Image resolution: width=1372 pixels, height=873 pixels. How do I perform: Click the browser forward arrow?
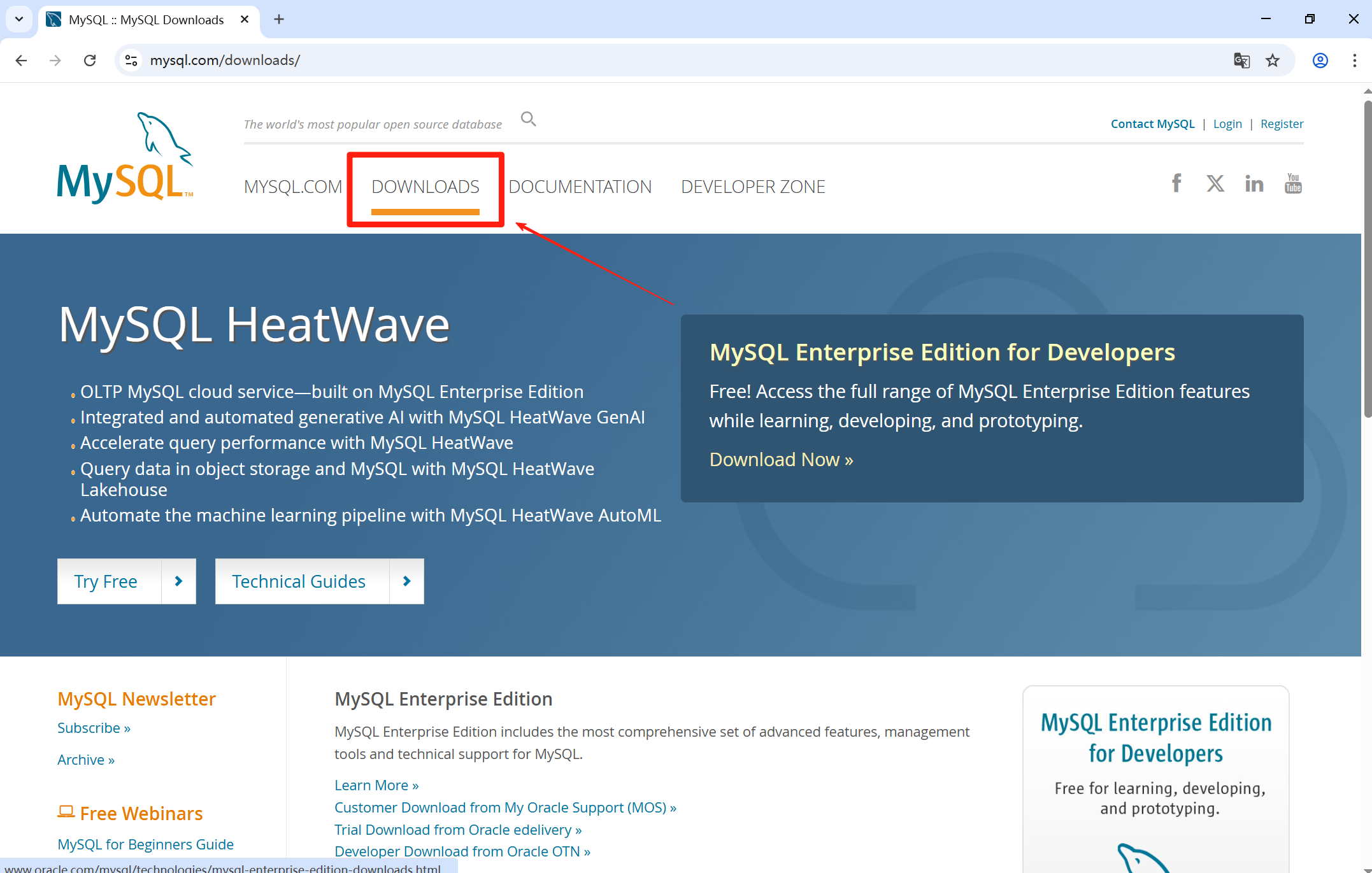[x=55, y=60]
